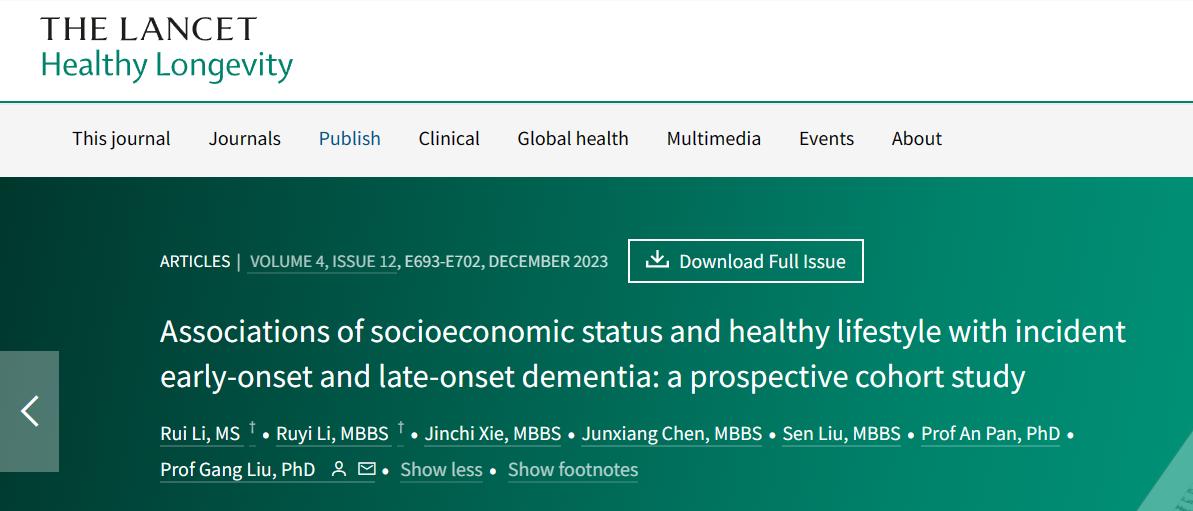Click the download icon in Download Full Issue
1193x511 pixels.
coord(657,260)
